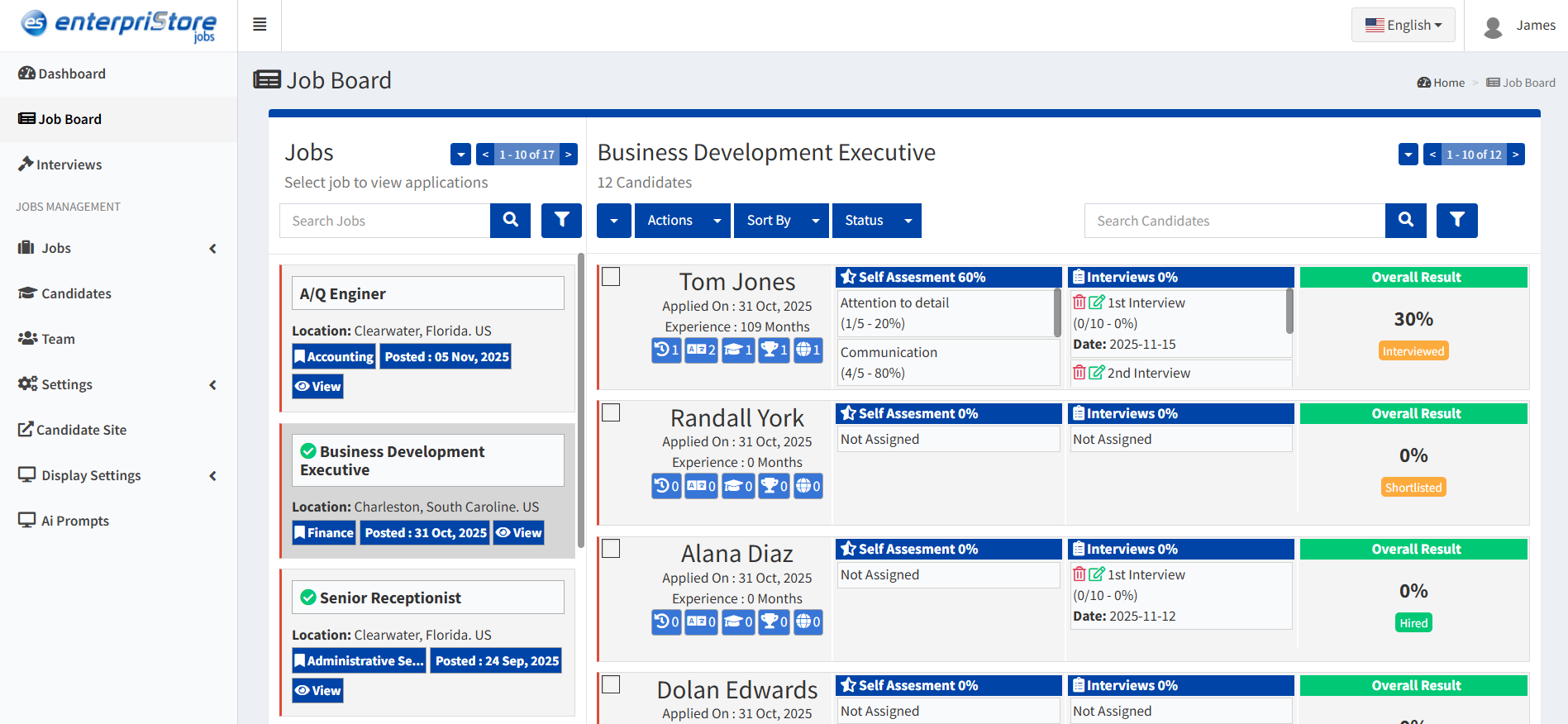Screen dimensions: 1568x724
Task: Open the Job Board menu item
Action: pyautogui.click(x=118, y=119)
